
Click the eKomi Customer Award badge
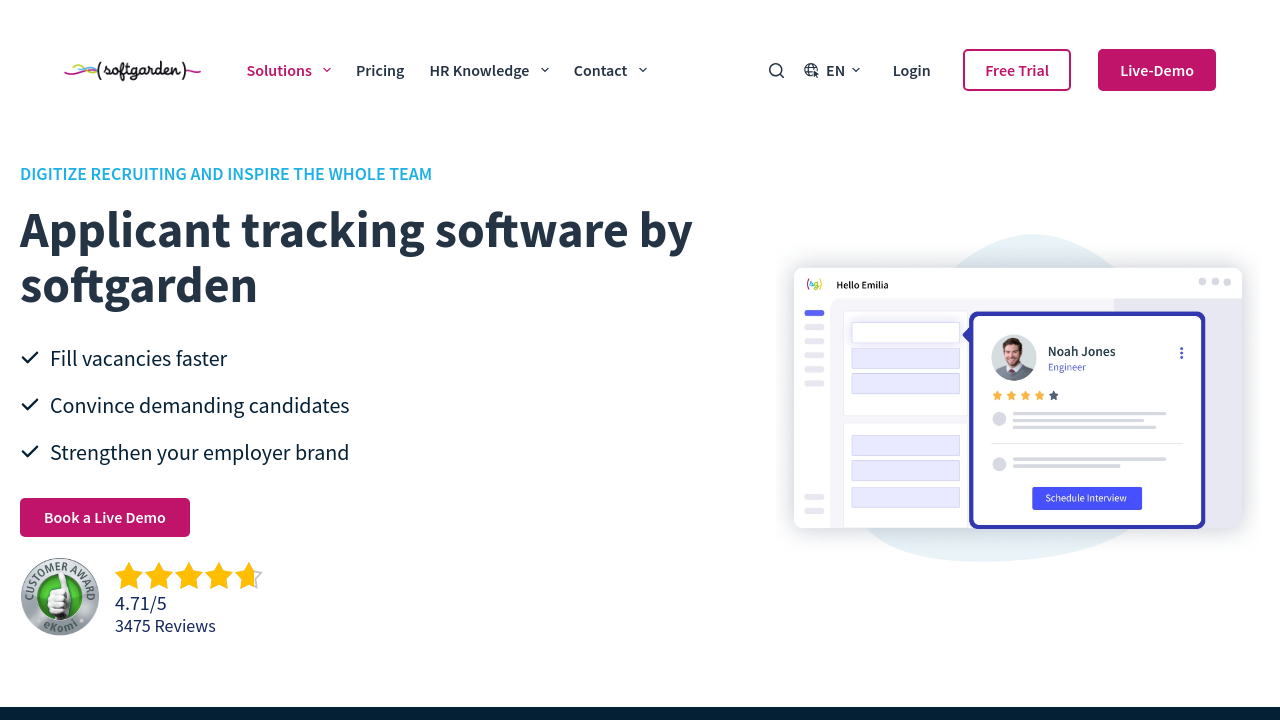click(60, 597)
